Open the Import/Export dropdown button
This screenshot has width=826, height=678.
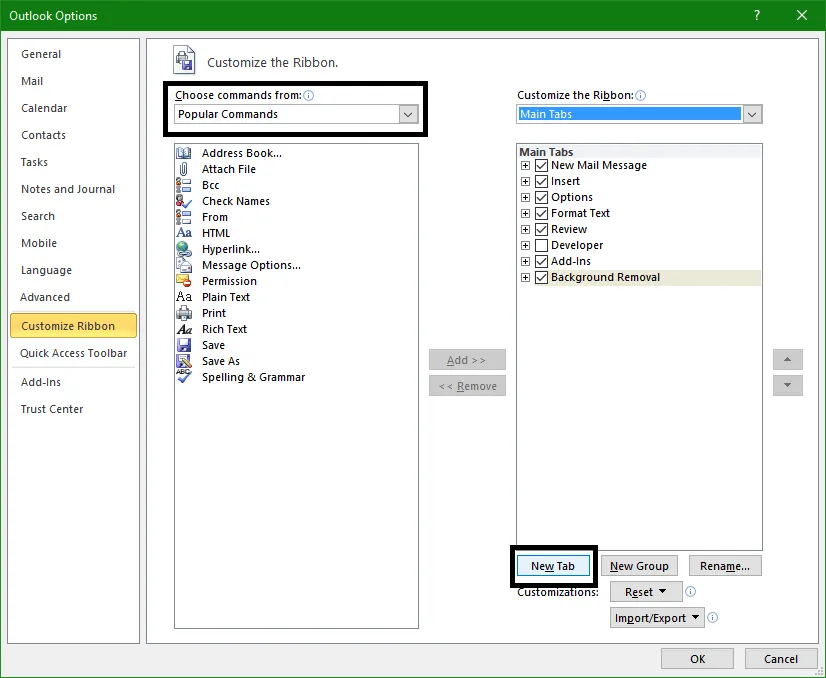pos(657,617)
